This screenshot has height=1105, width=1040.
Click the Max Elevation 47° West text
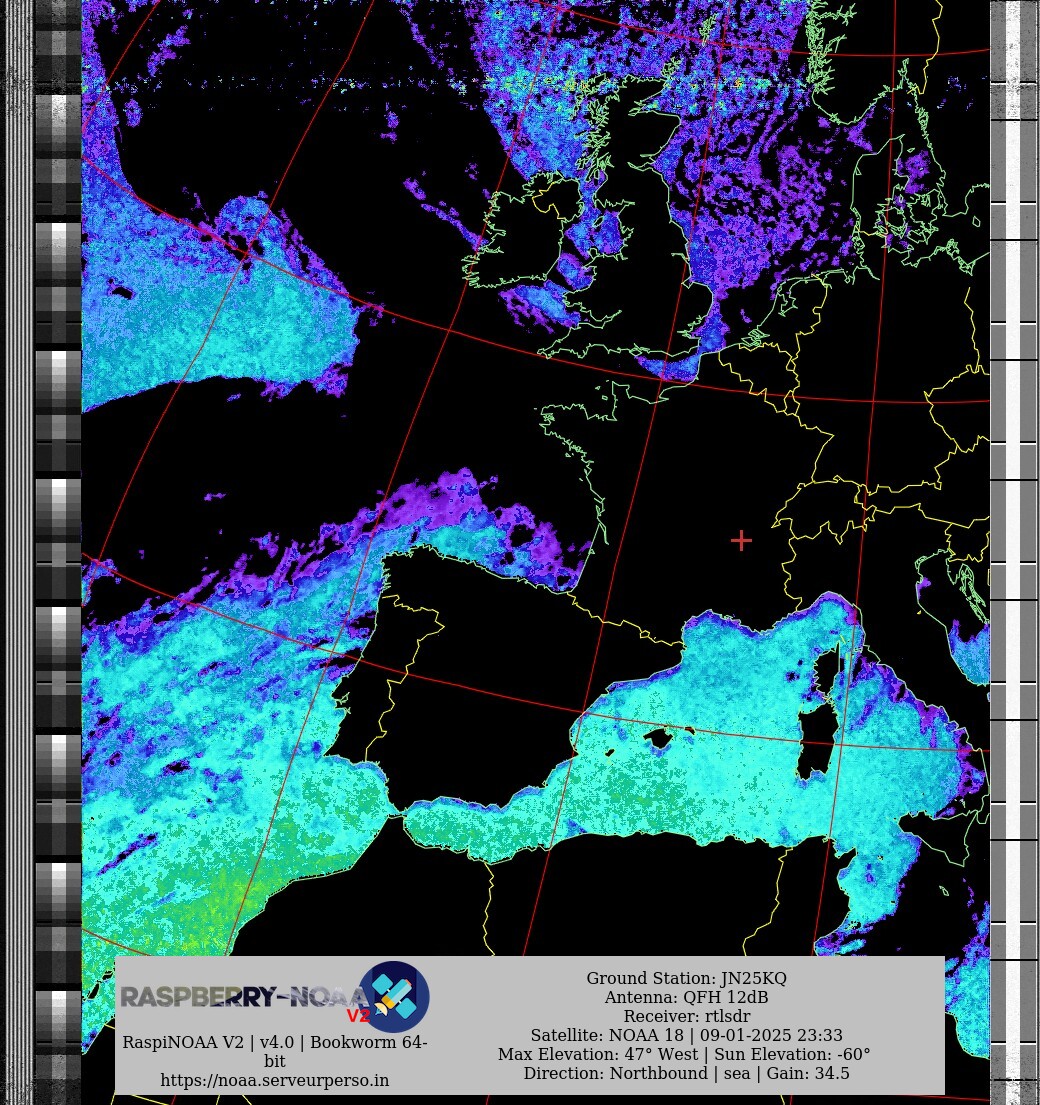pyautogui.click(x=684, y=1055)
